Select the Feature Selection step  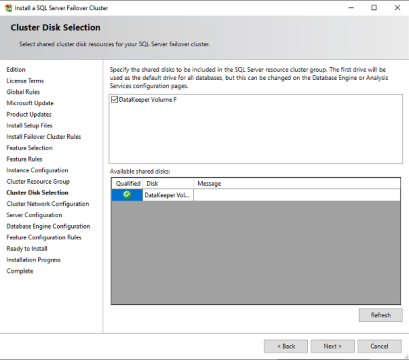[29, 148]
